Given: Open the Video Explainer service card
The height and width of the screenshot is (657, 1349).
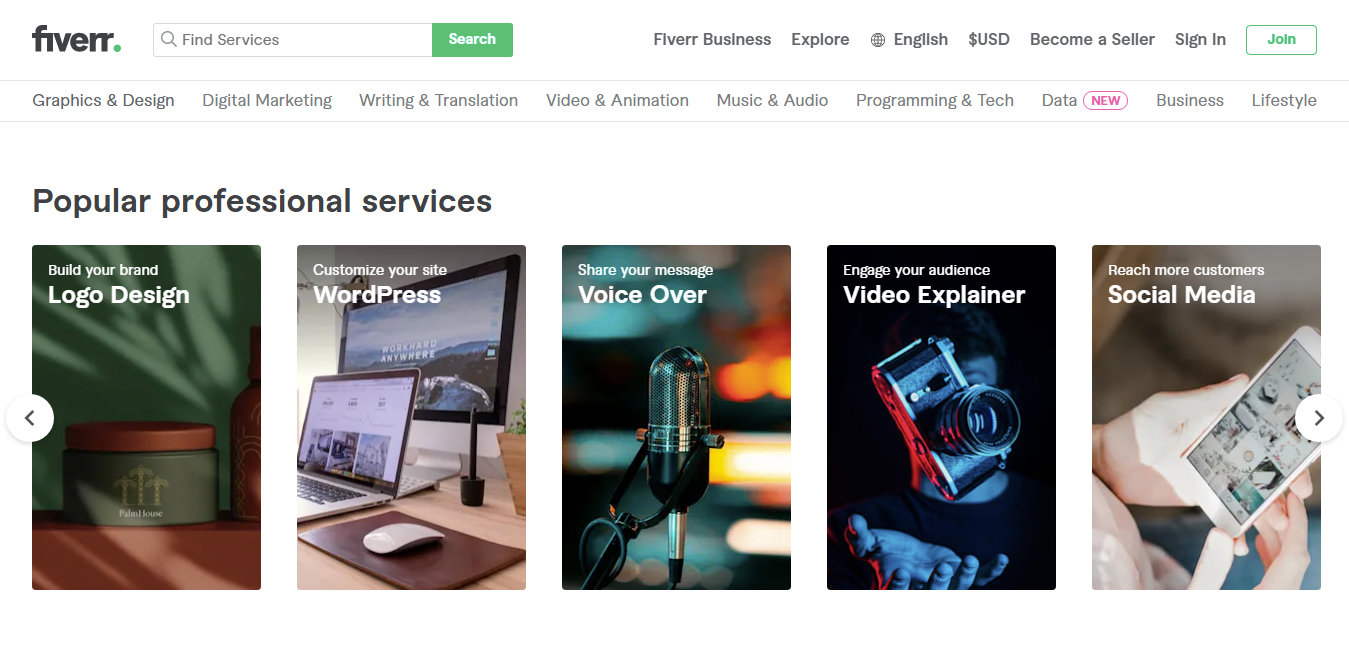Looking at the screenshot, I should pyautogui.click(x=941, y=417).
